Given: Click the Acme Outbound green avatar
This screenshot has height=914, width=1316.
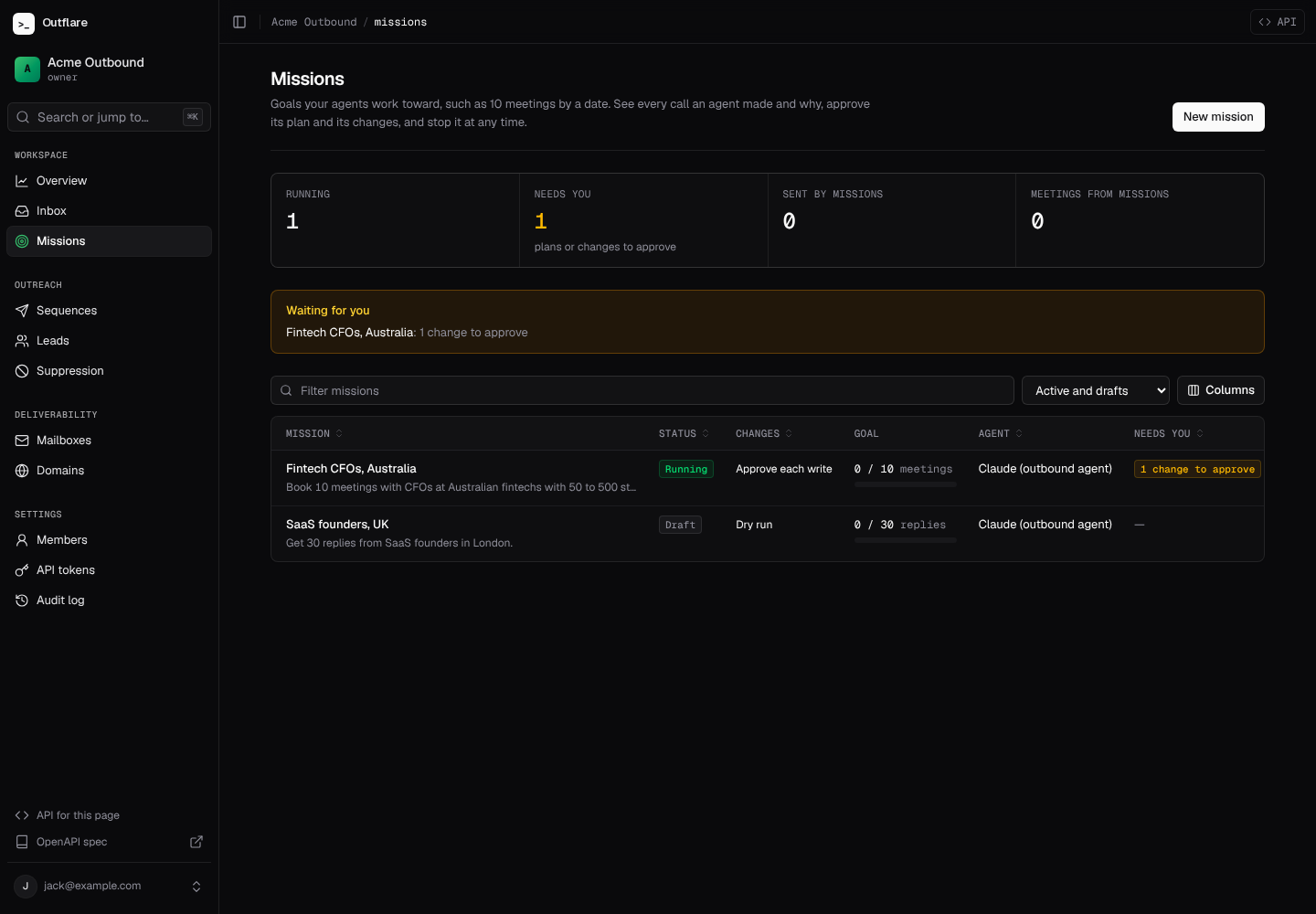Looking at the screenshot, I should coord(27,69).
